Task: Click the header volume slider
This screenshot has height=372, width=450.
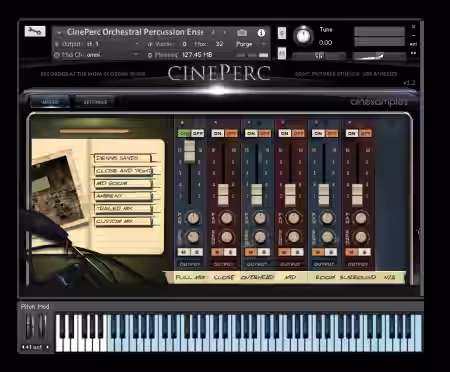Action: pos(379,56)
